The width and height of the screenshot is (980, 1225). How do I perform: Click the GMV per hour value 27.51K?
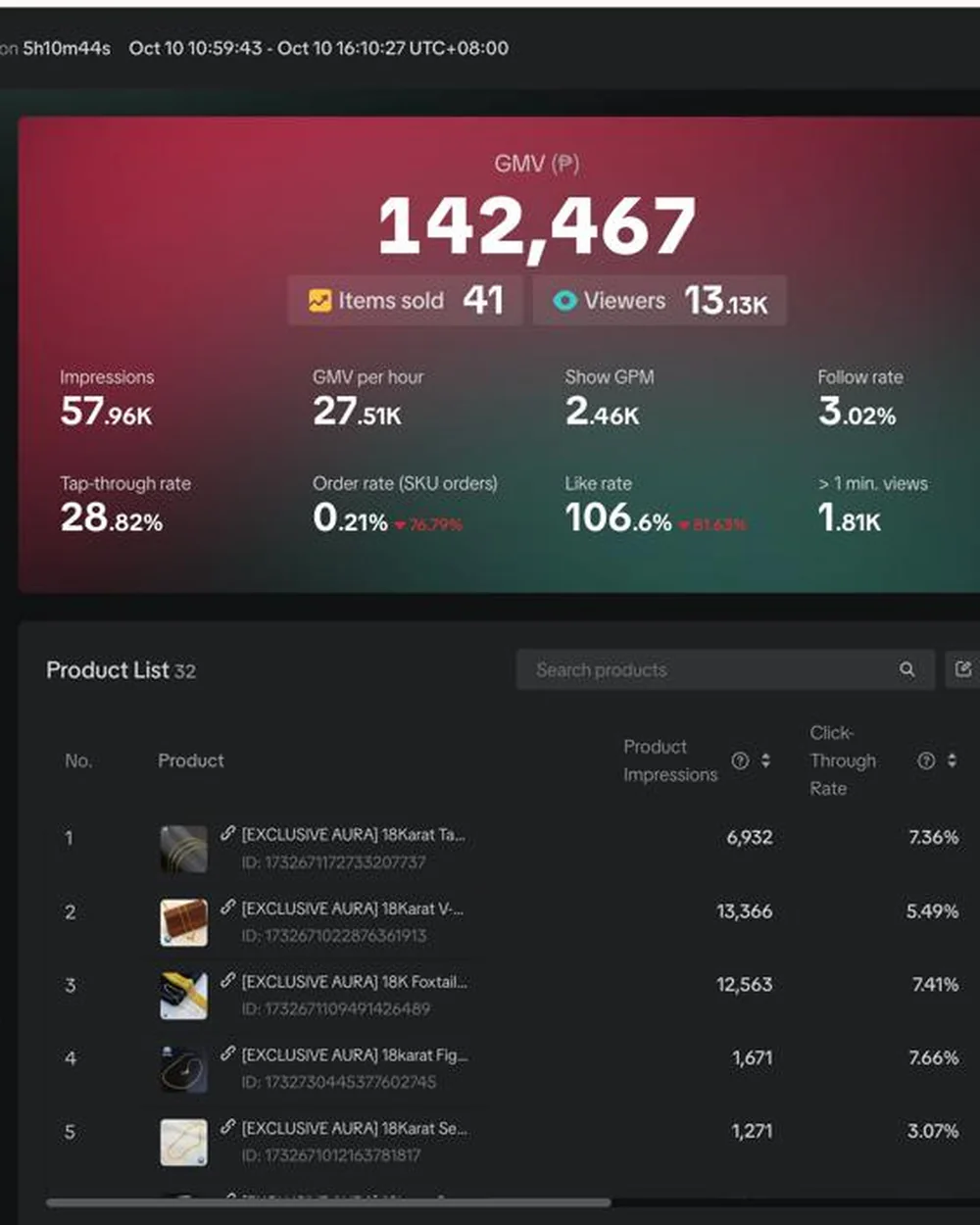357,412
